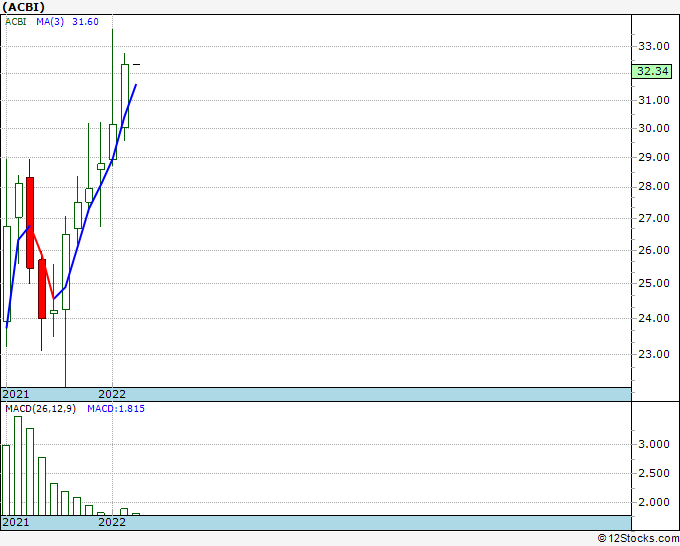680x546 pixels.
Task: Click the 2022 label on price chart axis
Action: click(112, 394)
